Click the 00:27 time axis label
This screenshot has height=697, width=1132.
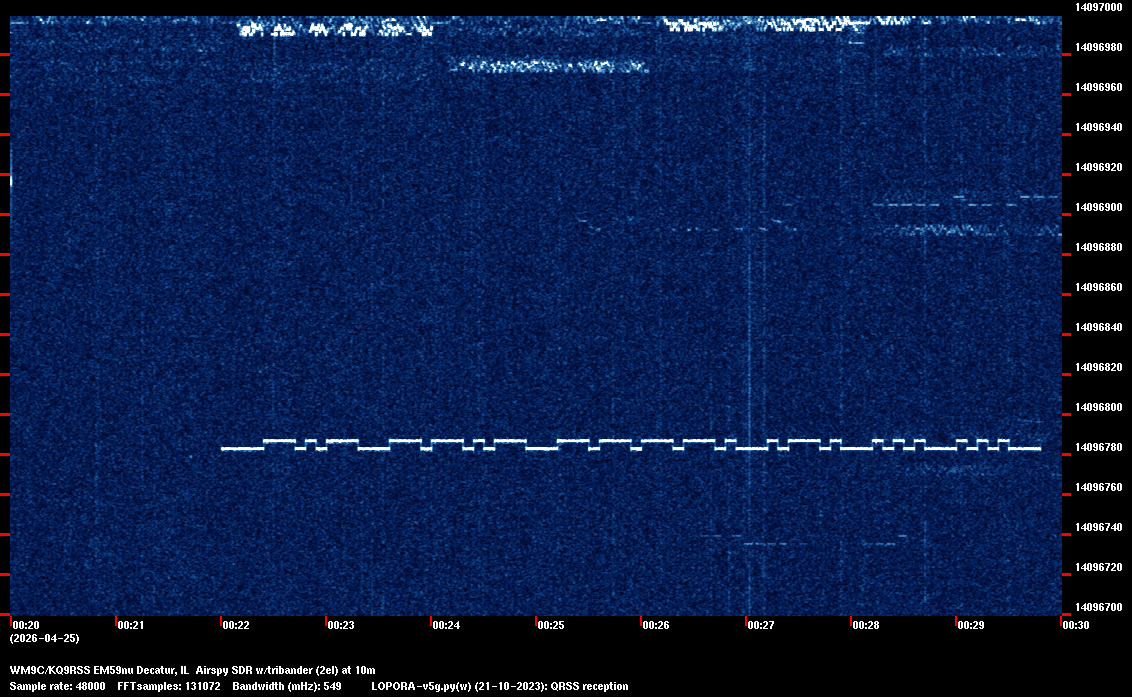(x=761, y=625)
